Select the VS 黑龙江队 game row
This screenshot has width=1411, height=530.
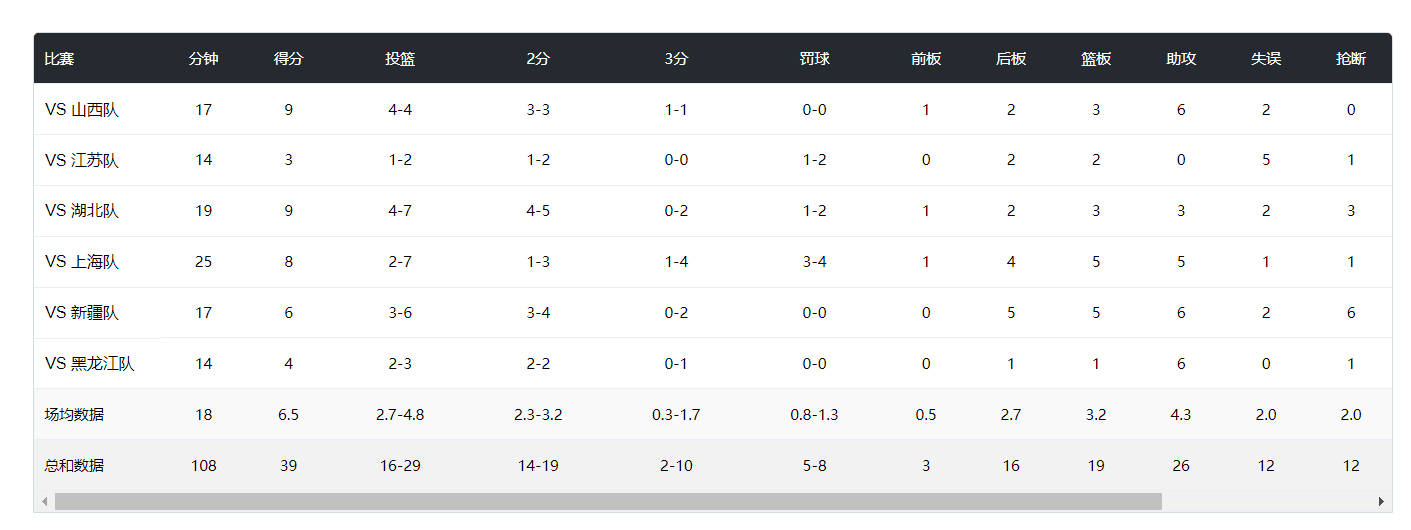pyautogui.click(x=90, y=364)
